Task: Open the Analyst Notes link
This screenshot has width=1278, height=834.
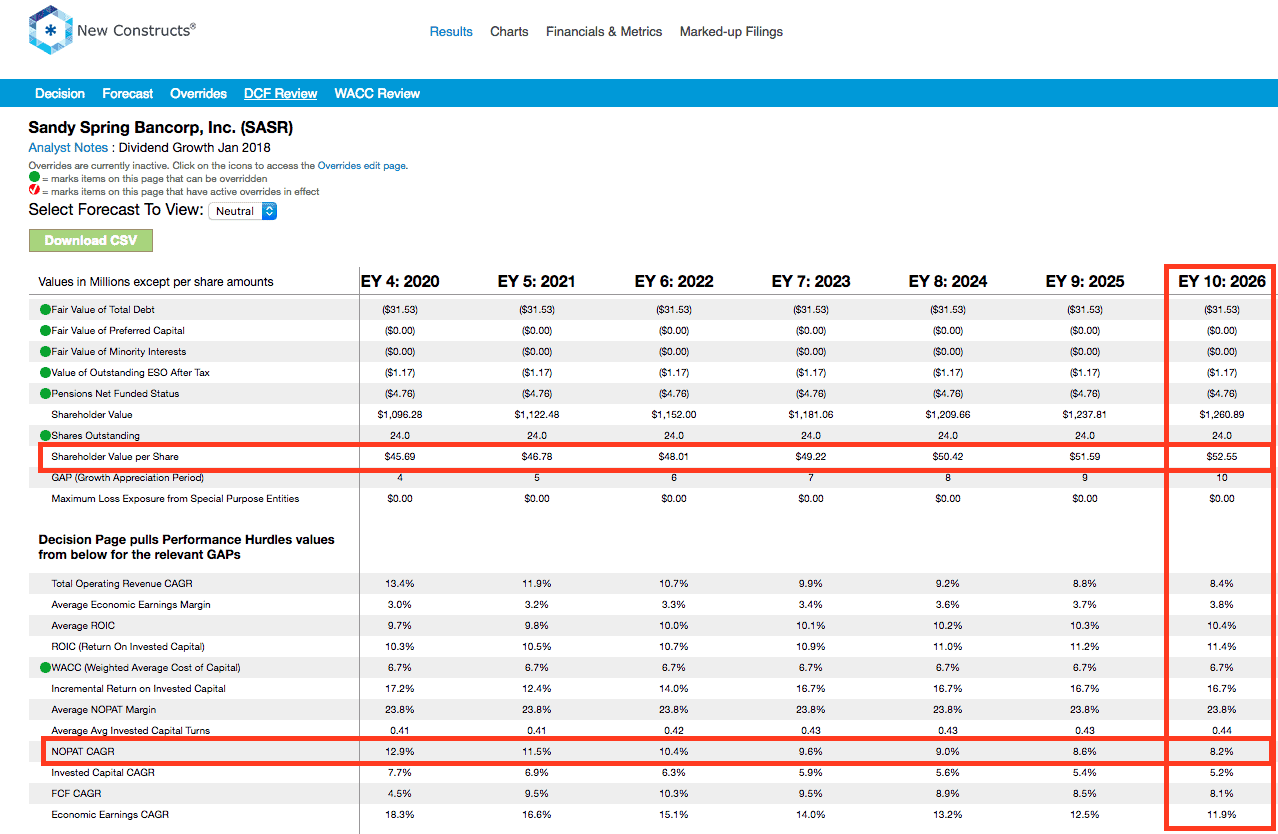Action: click(x=68, y=148)
